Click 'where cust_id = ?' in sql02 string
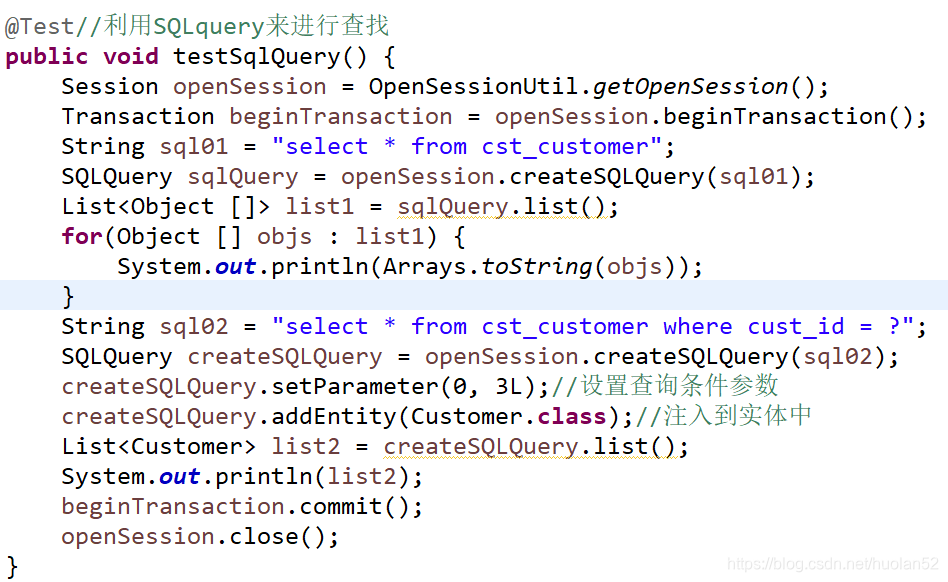This screenshot has height=582, width=948. [x=782, y=327]
